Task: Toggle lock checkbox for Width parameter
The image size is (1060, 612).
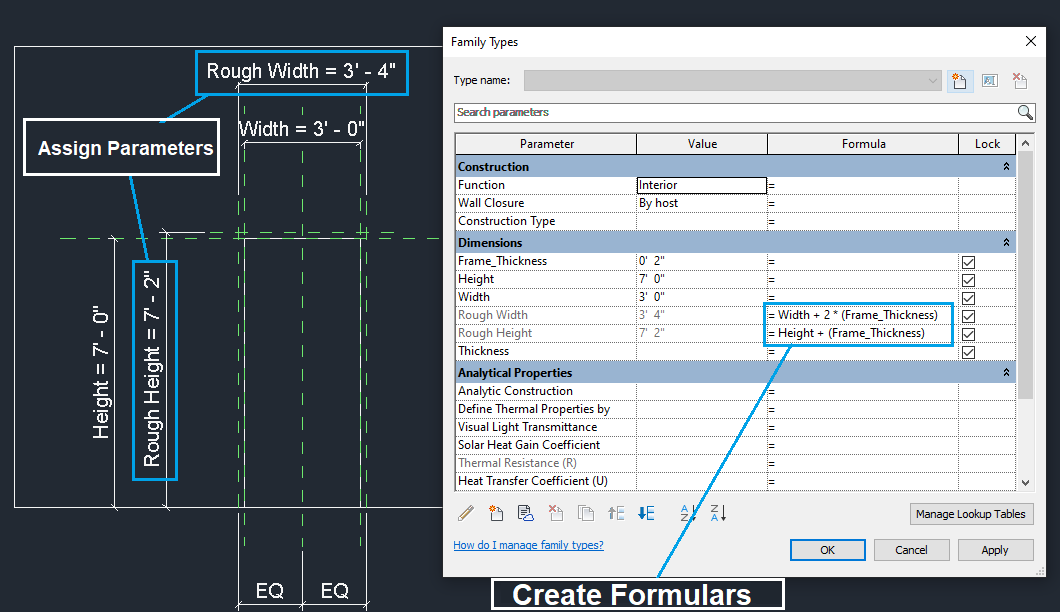Action: click(x=968, y=298)
